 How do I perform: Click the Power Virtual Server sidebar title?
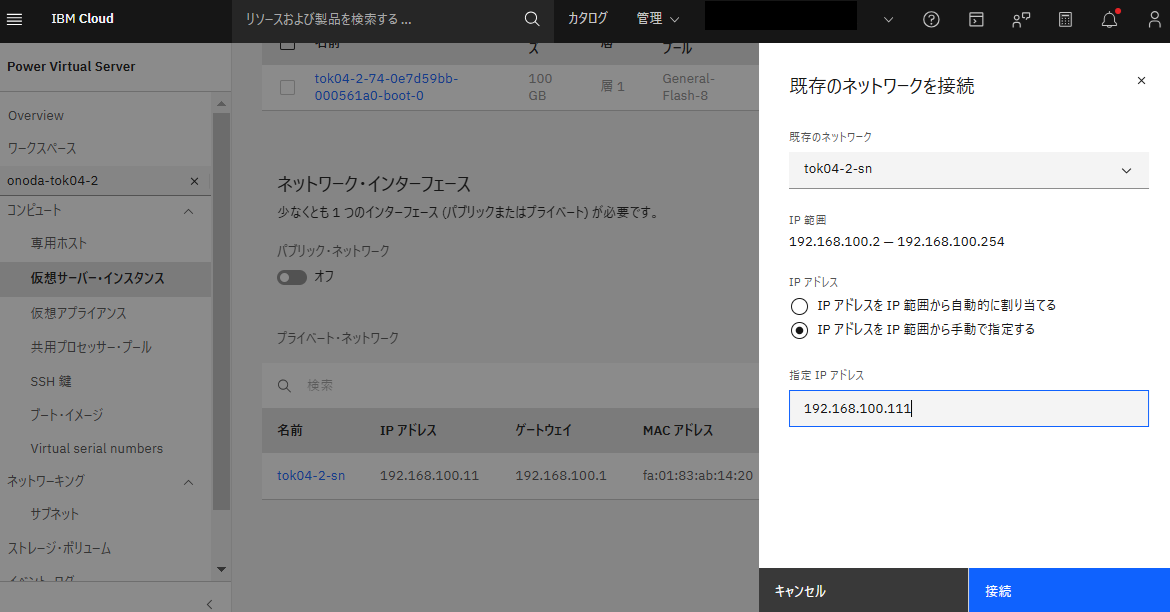[72, 66]
